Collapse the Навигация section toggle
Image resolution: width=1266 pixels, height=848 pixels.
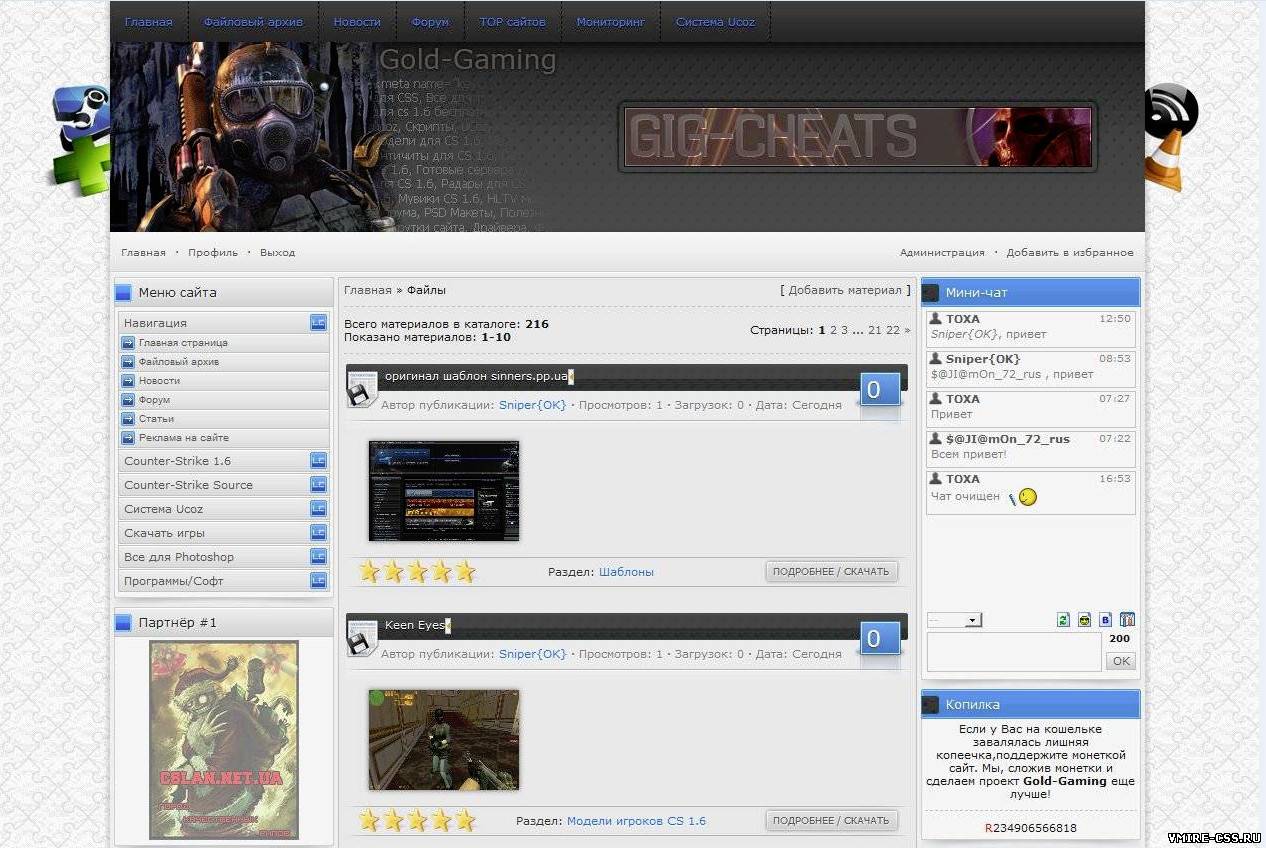pos(318,323)
